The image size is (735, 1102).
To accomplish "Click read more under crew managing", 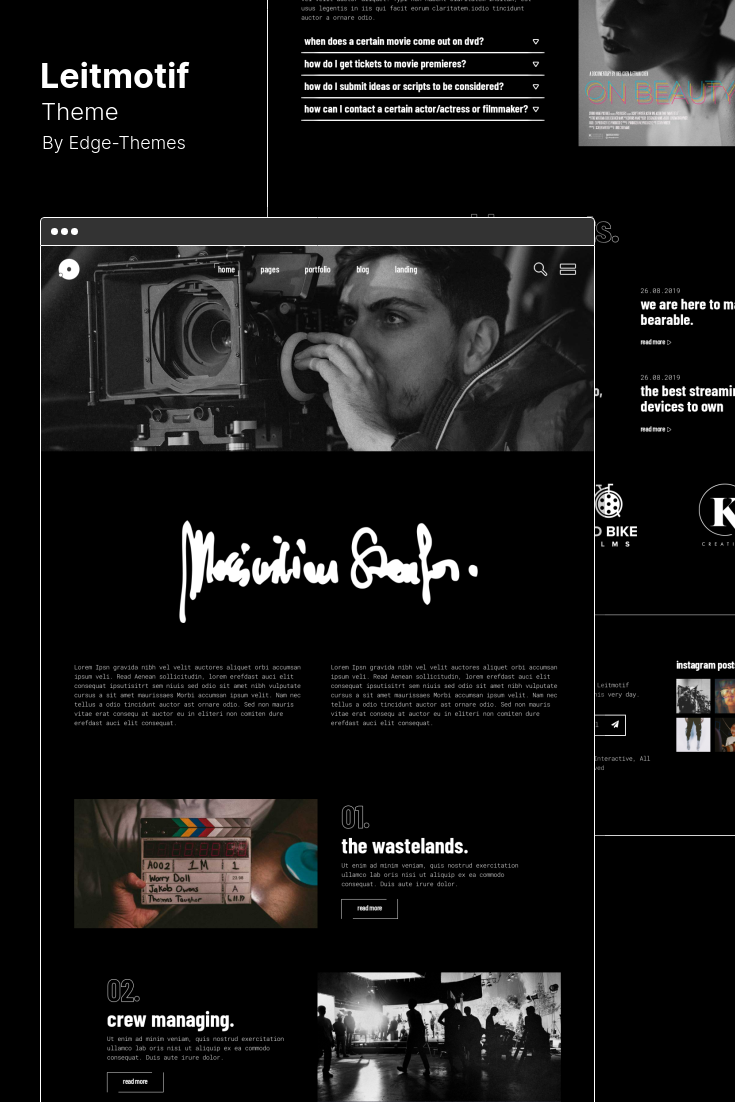I will pos(135,1082).
